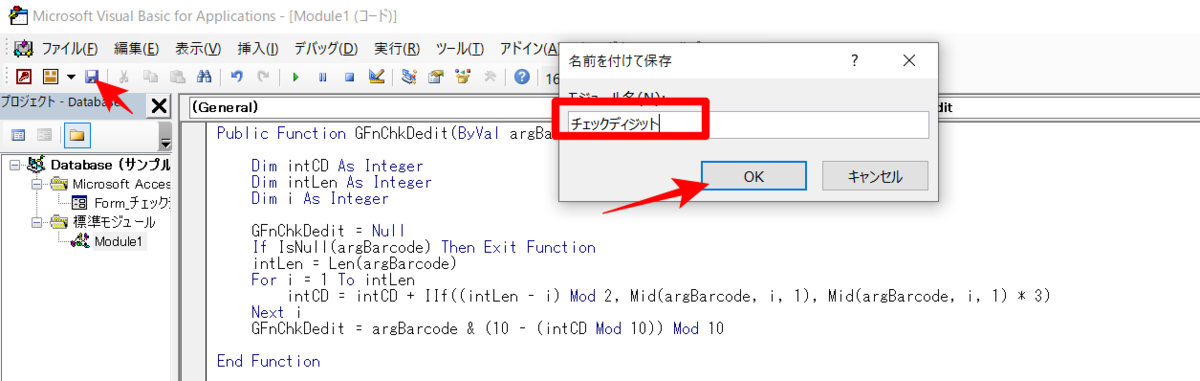Screen dimensions: 1200x381
Task: Open the ファイル(F) menu
Action: coord(69,48)
